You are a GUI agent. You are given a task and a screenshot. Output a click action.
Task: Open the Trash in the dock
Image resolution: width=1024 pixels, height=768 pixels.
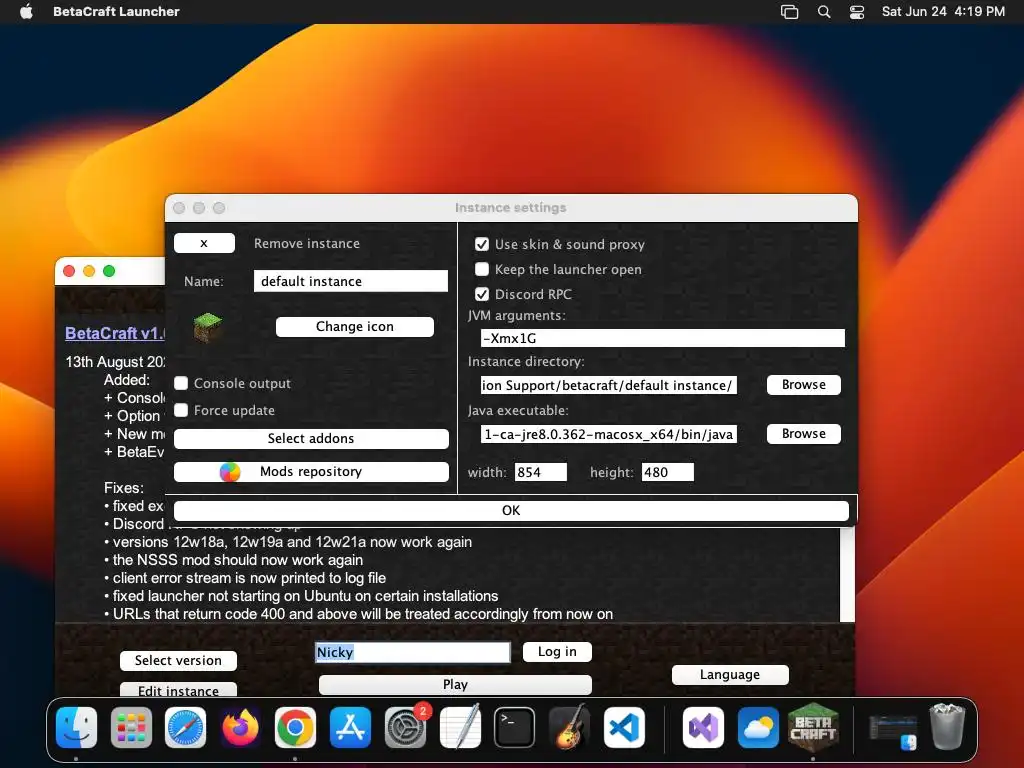pyautogui.click(x=947, y=726)
